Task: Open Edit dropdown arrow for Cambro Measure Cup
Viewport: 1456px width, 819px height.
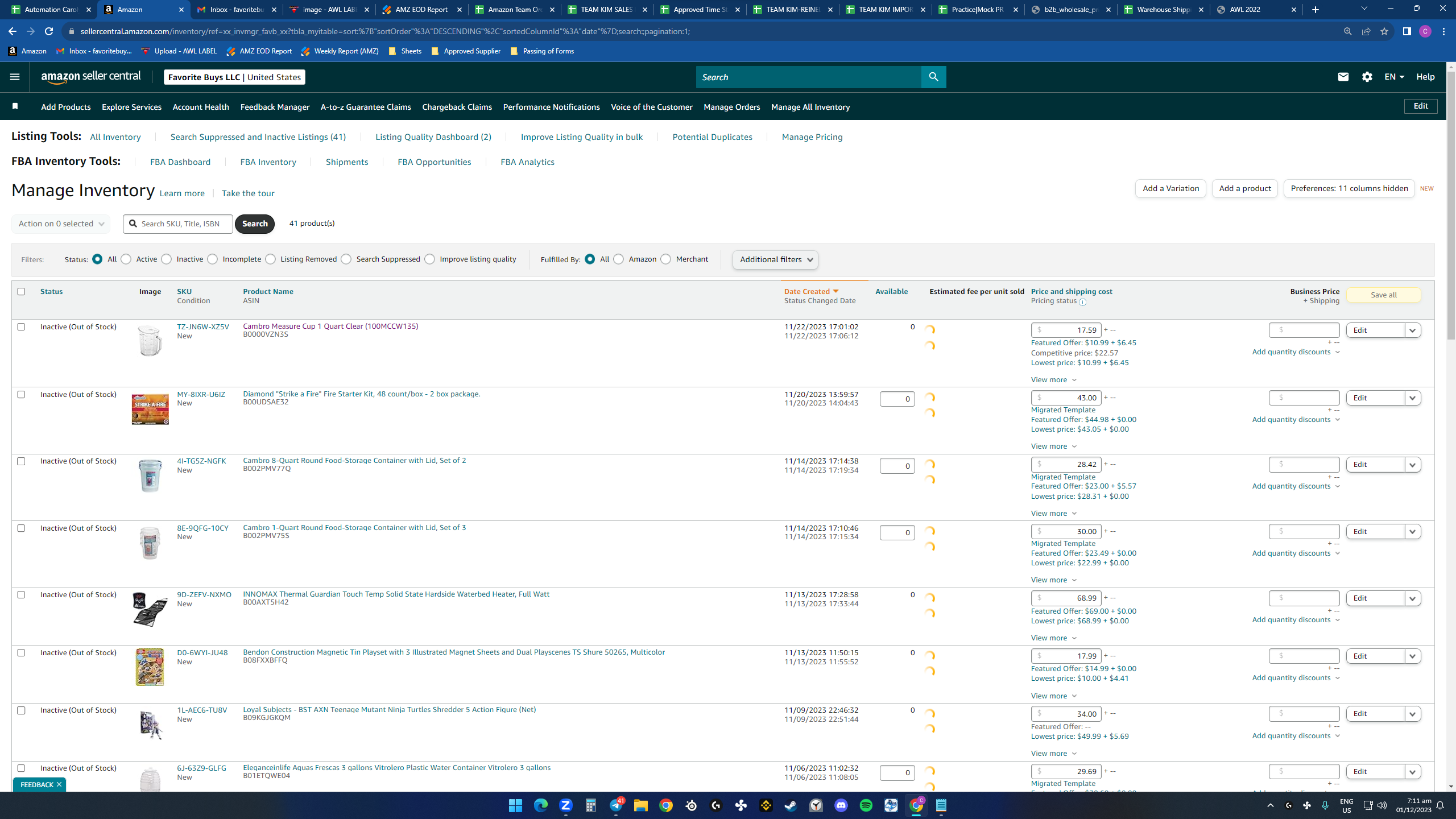Action: tap(1412, 330)
